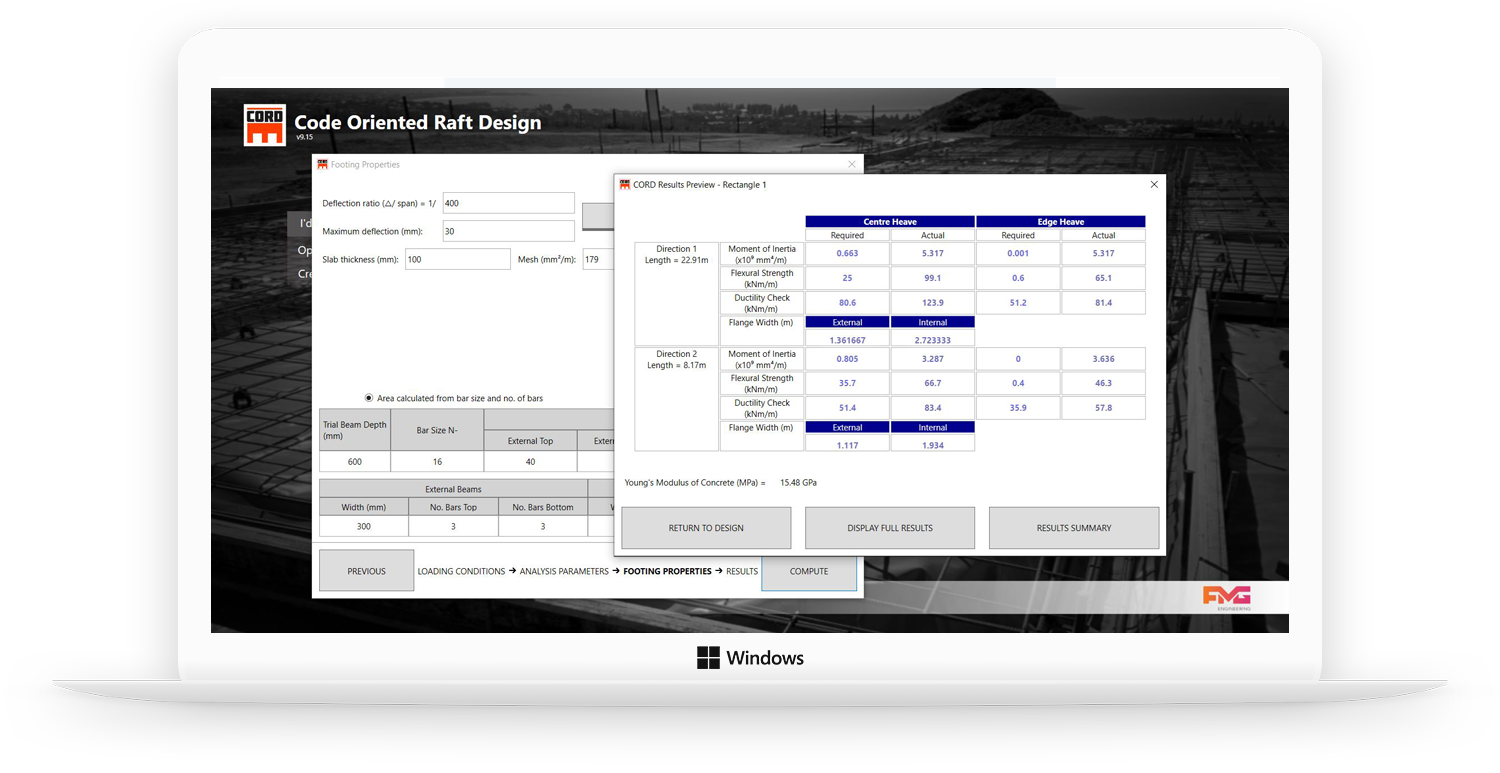Click the value 0.663 in results table

click(x=847, y=253)
